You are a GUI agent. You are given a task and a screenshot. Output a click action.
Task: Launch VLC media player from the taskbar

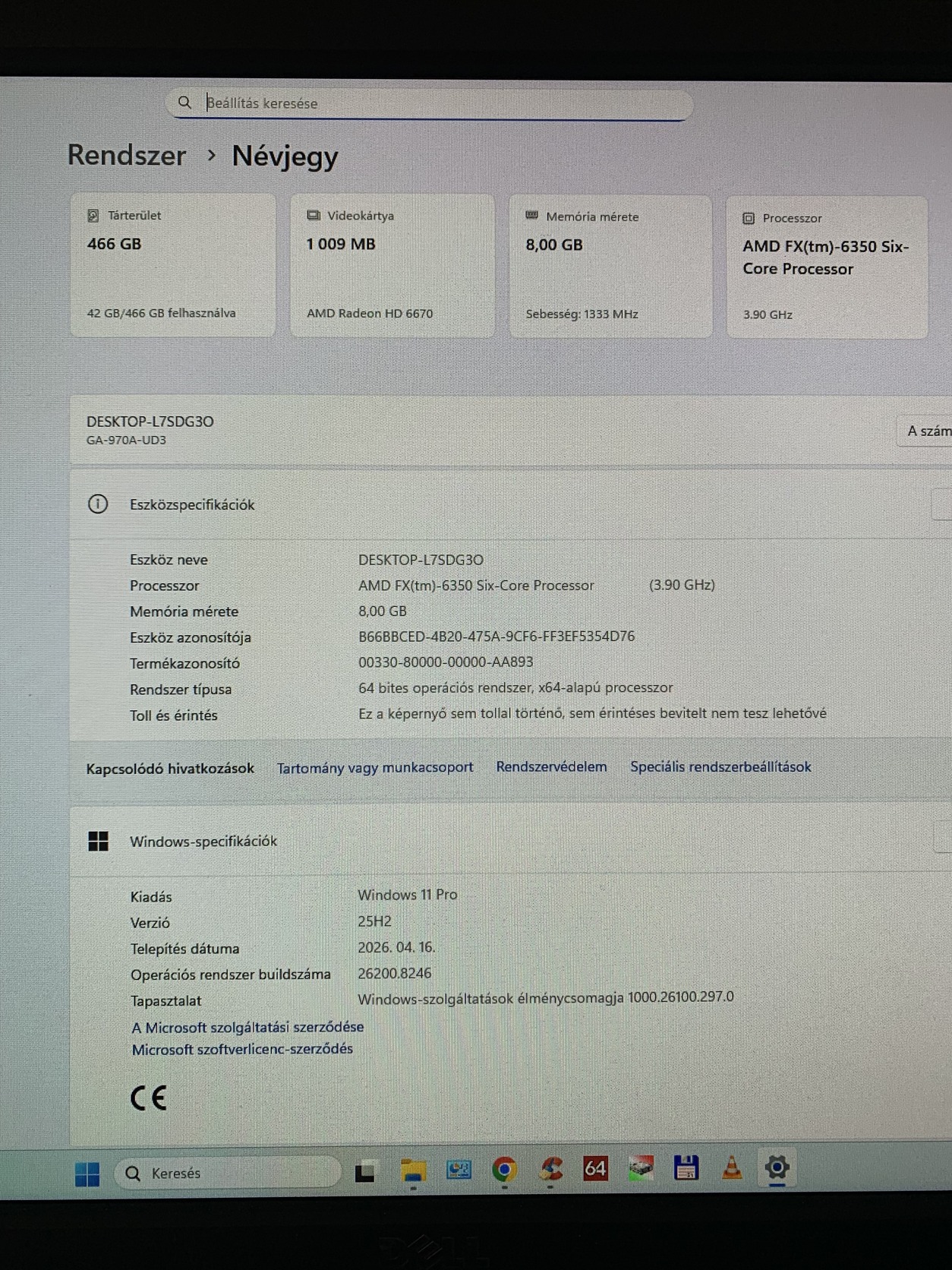tap(732, 1167)
